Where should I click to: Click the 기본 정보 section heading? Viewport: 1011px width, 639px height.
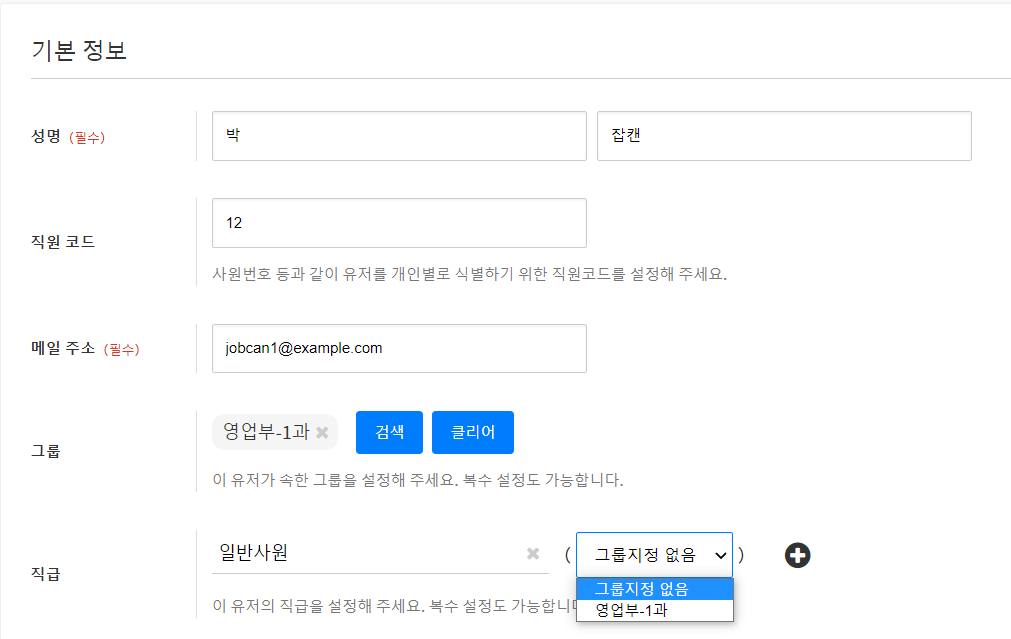(x=79, y=51)
